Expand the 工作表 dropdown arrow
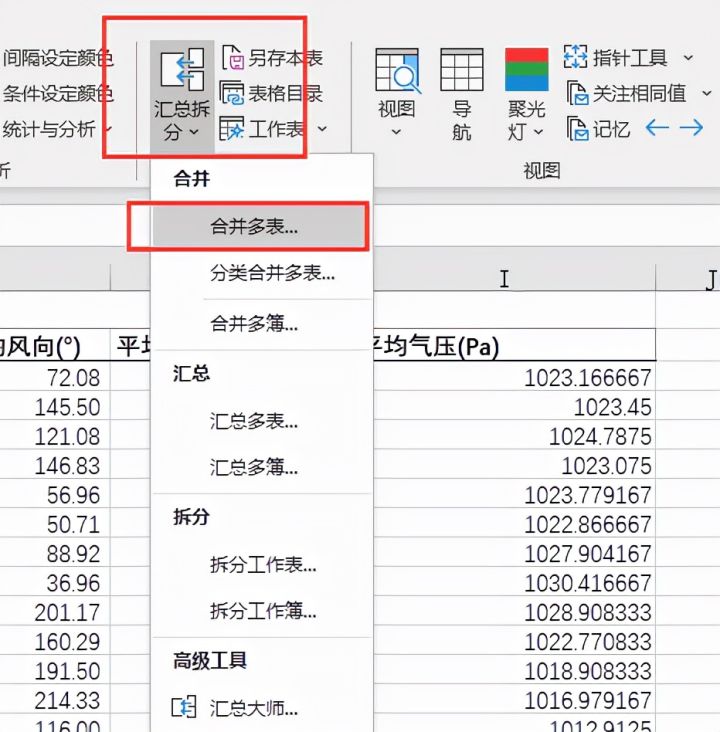This screenshot has width=720, height=732. (x=322, y=128)
